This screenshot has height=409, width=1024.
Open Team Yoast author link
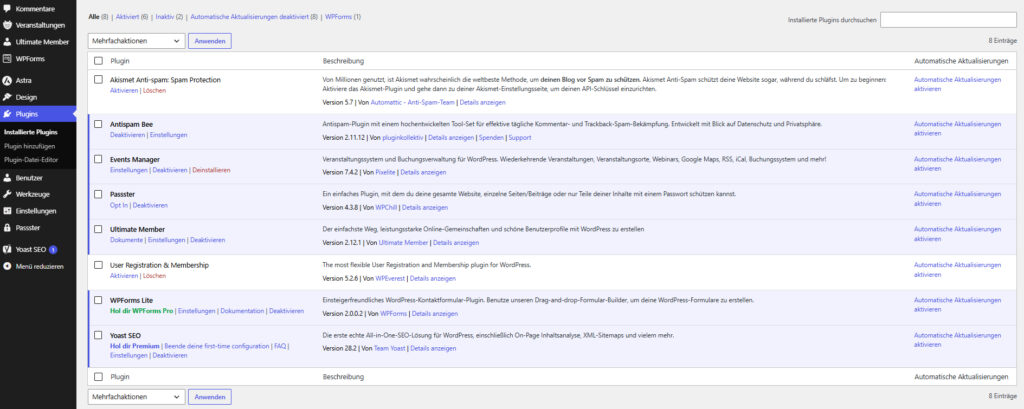click(390, 349)
